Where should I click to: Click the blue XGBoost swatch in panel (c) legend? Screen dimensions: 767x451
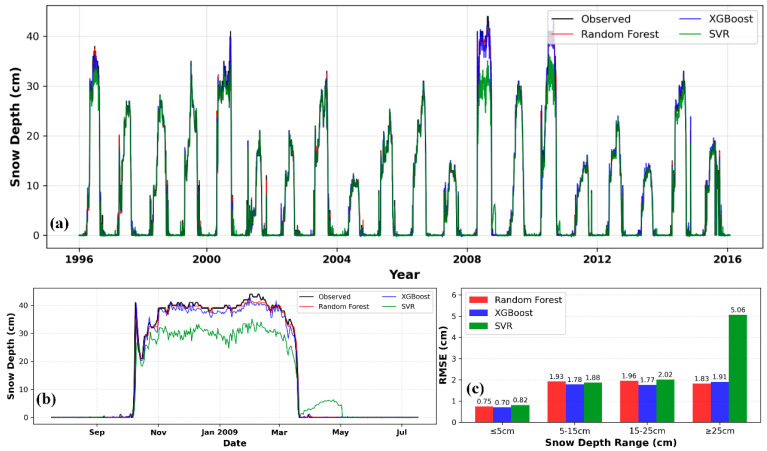coord(478,313)
